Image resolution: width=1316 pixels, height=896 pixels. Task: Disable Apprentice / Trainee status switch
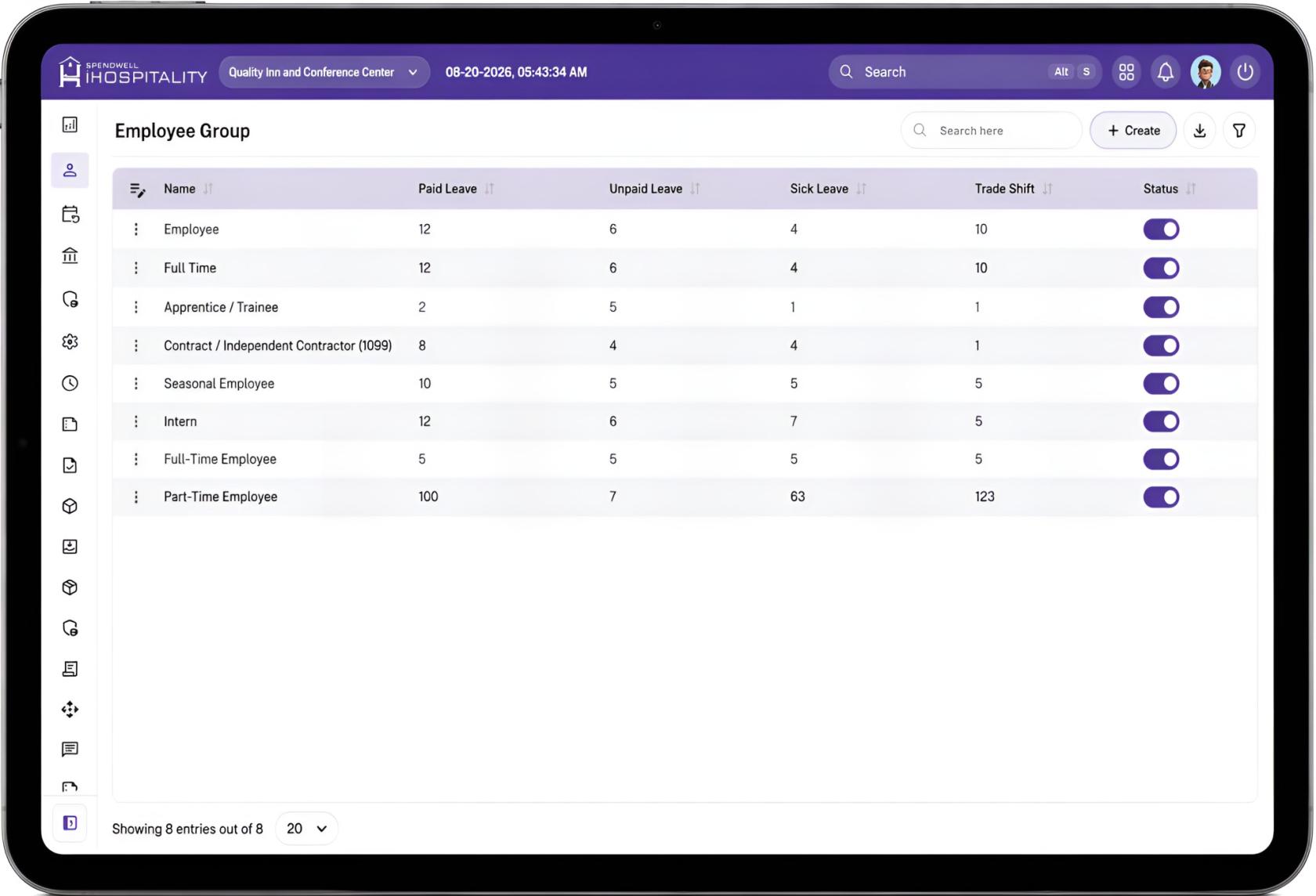pos(1161,307)
